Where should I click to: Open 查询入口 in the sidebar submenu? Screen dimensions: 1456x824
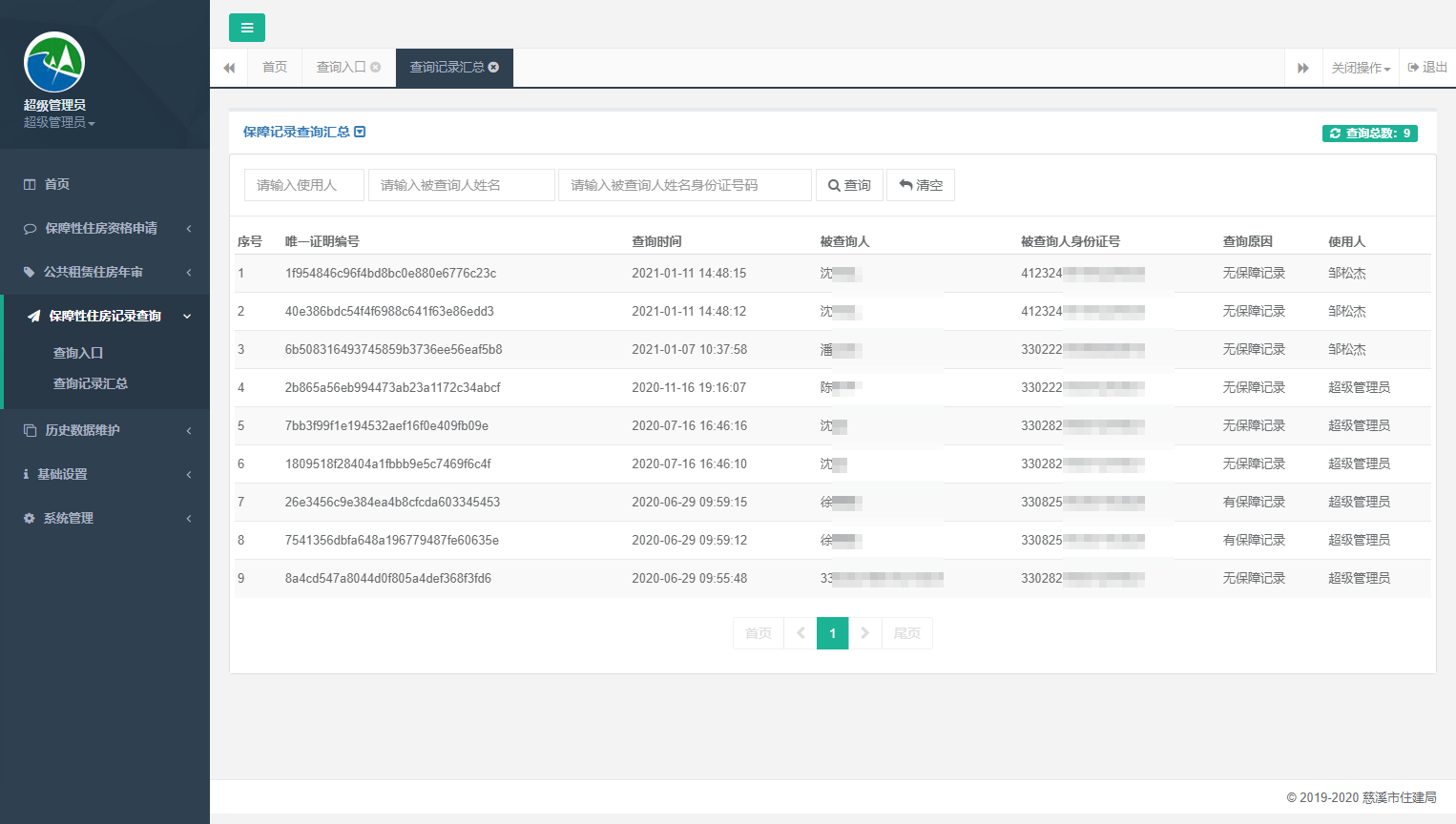pos(78,353)
